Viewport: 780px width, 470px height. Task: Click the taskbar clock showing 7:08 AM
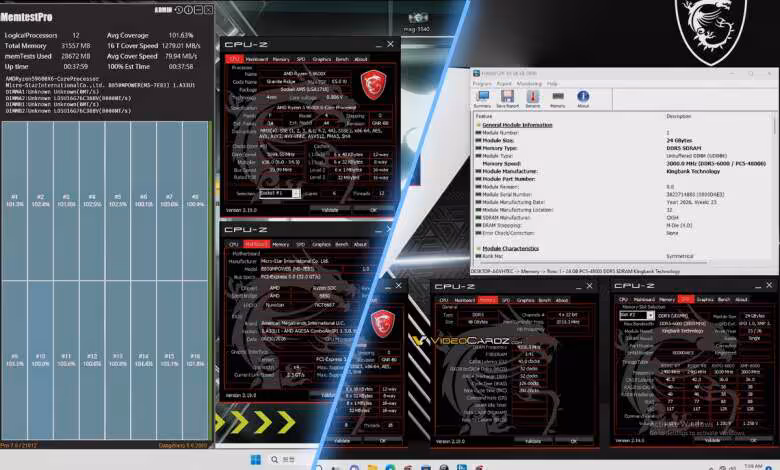click(x=753, y=467)
